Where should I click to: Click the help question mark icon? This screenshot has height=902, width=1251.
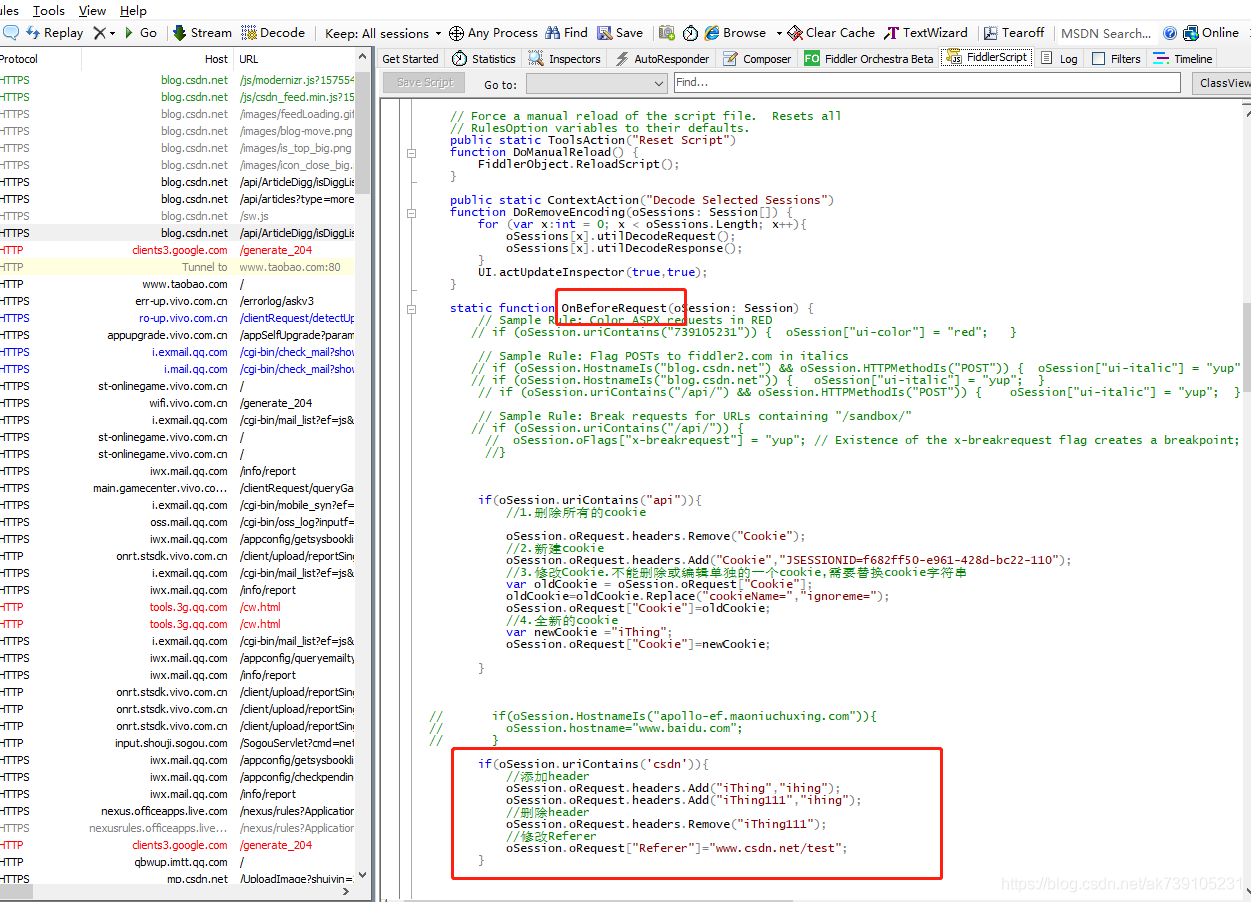click(1169, 33)
